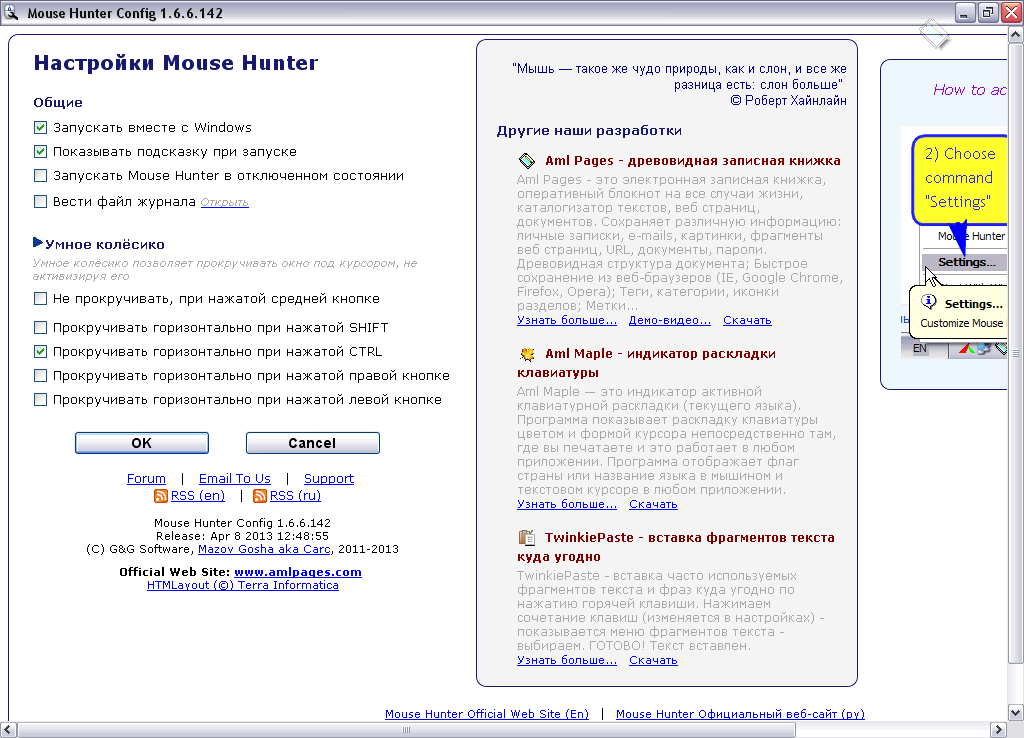Click the RSS (en) feed icon
The height and width of the screenshot is (738, 1024).
click(161, 496)
